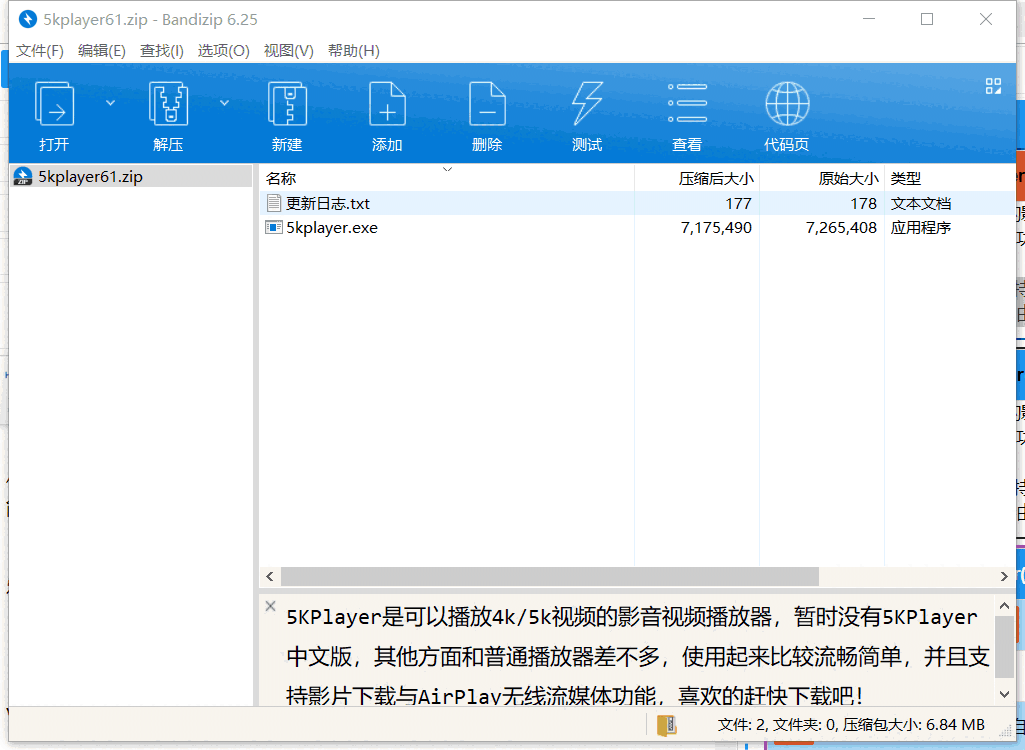
Task: Open the Help (帮助) menu
Action: pyautogui.click(x=353, y=51)
